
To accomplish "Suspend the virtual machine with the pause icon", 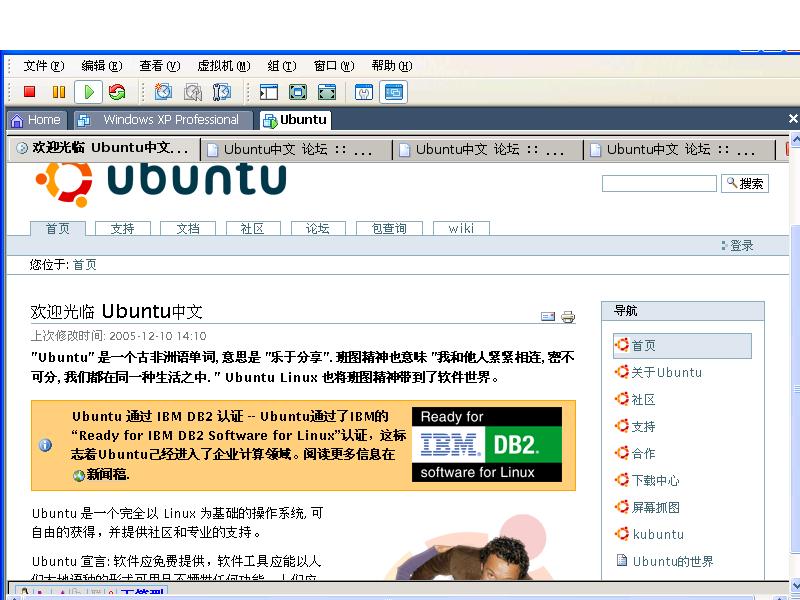I will click(x=59, y=92).
